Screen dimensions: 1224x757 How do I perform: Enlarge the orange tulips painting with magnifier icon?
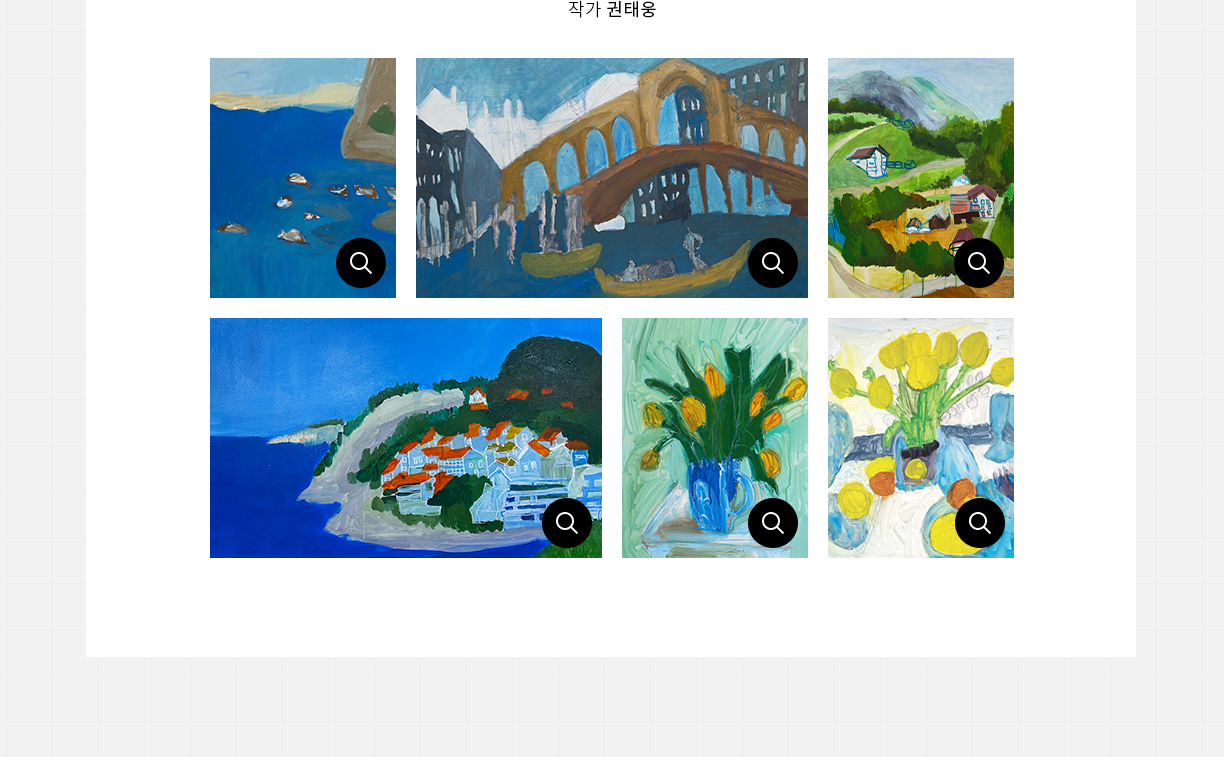coord(773,523)
